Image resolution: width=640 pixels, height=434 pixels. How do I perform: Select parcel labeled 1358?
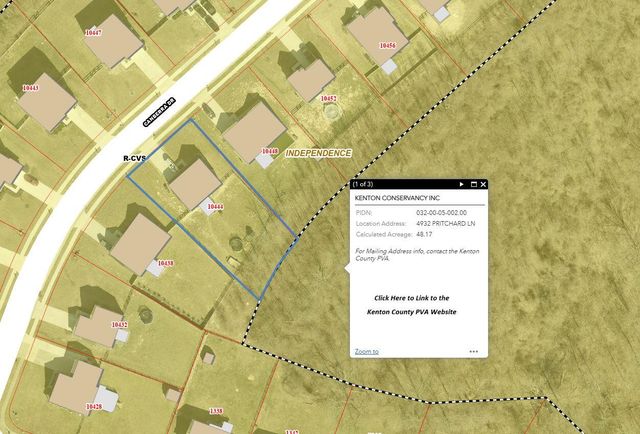pyautogui.click(x=215, y=411)
